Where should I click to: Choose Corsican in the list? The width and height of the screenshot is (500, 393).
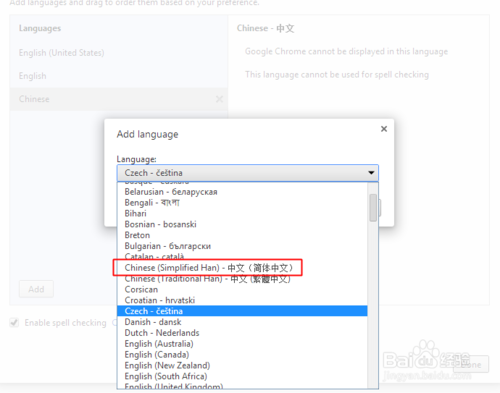[x=242, y=289]
